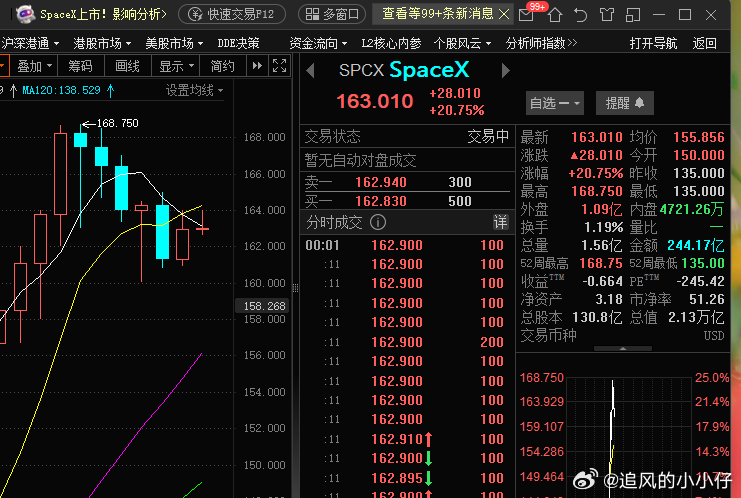Click 卖一 price 162.940
This screenshot has width=741, height=498.
[380, 182]
